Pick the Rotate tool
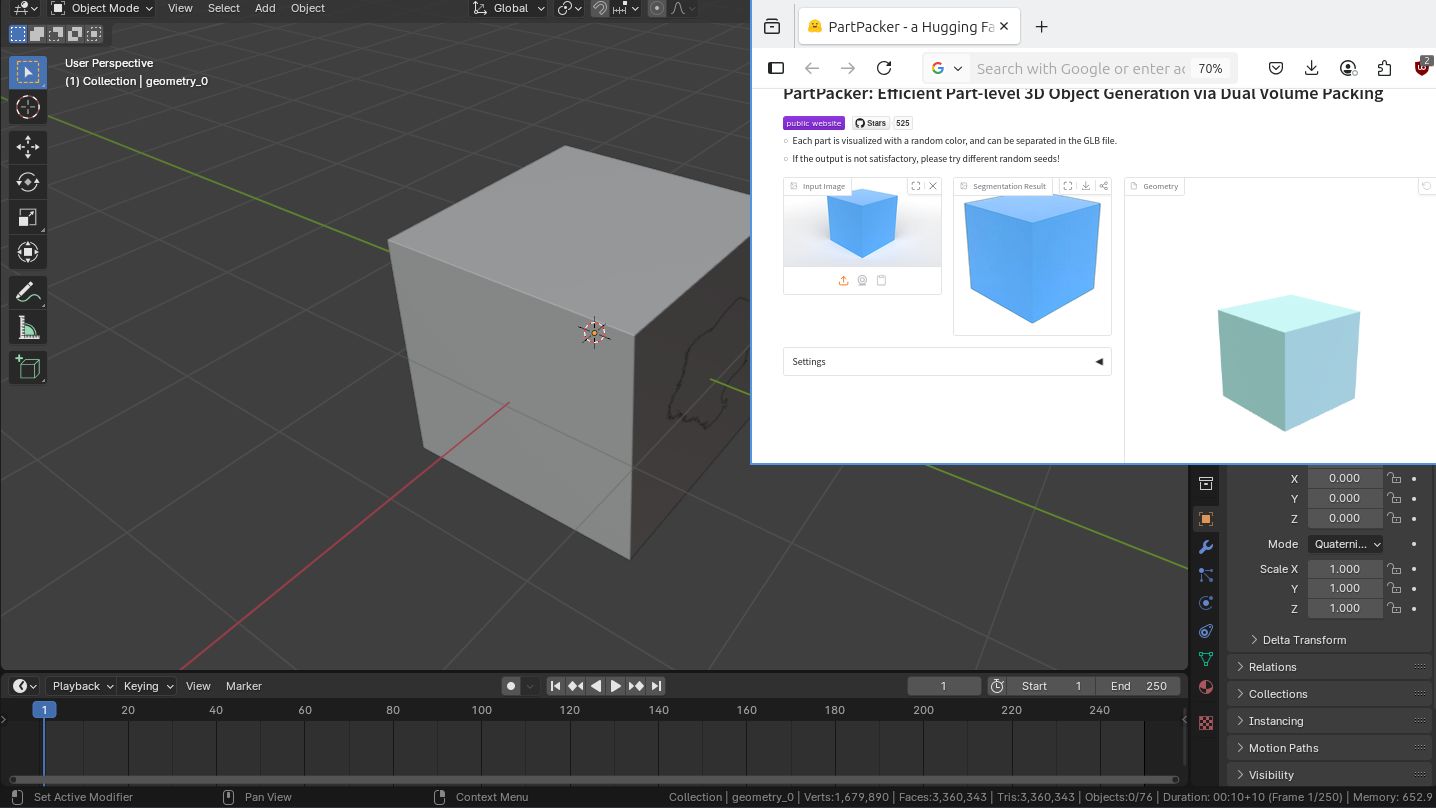 28,182
